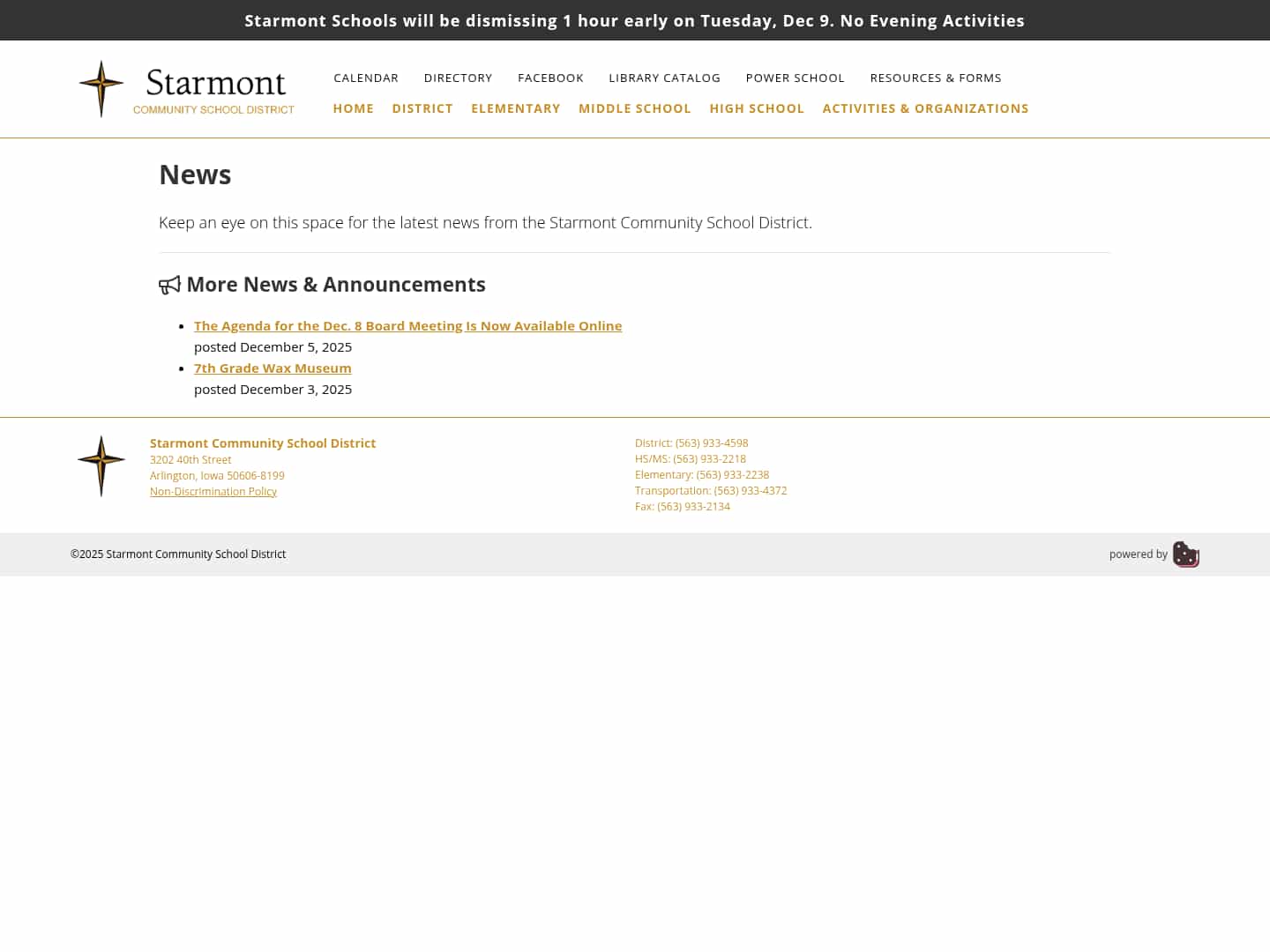Open the DIRECTORY page

[458, 78]
